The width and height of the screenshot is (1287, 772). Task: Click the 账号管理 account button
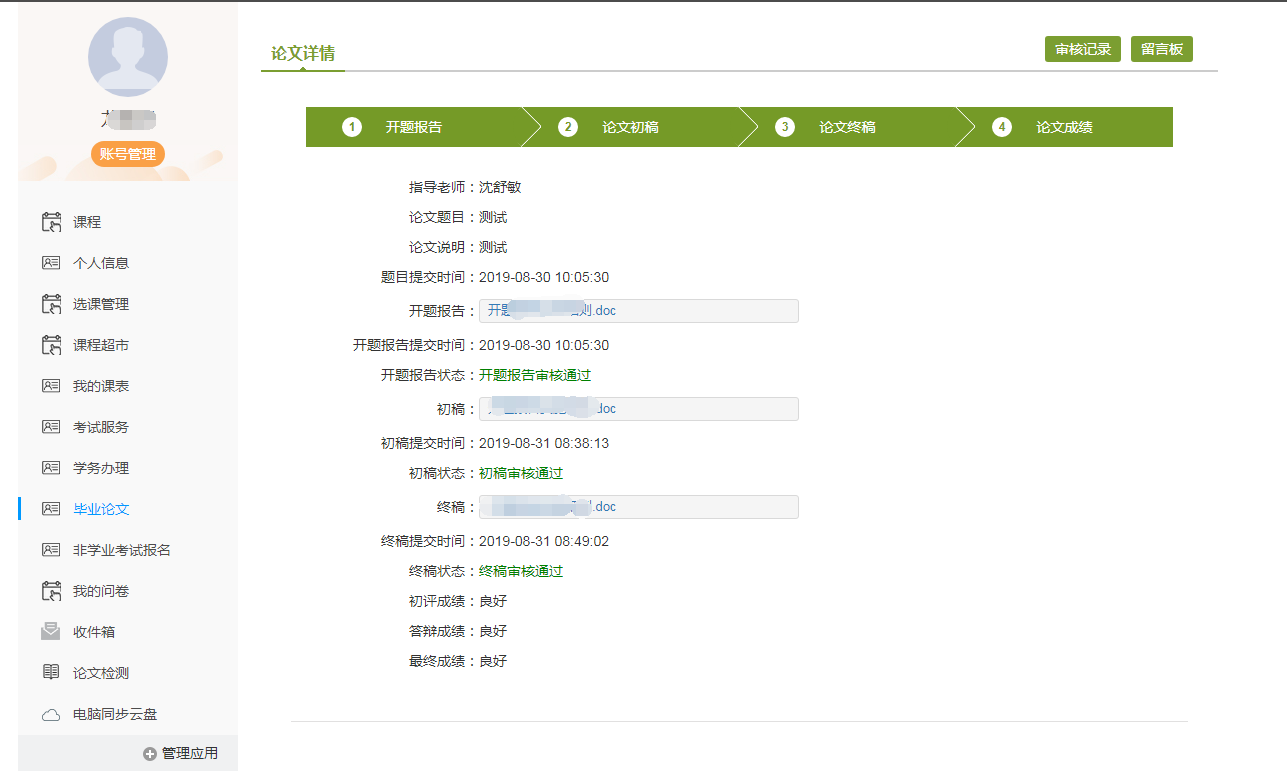click(128, 154)
